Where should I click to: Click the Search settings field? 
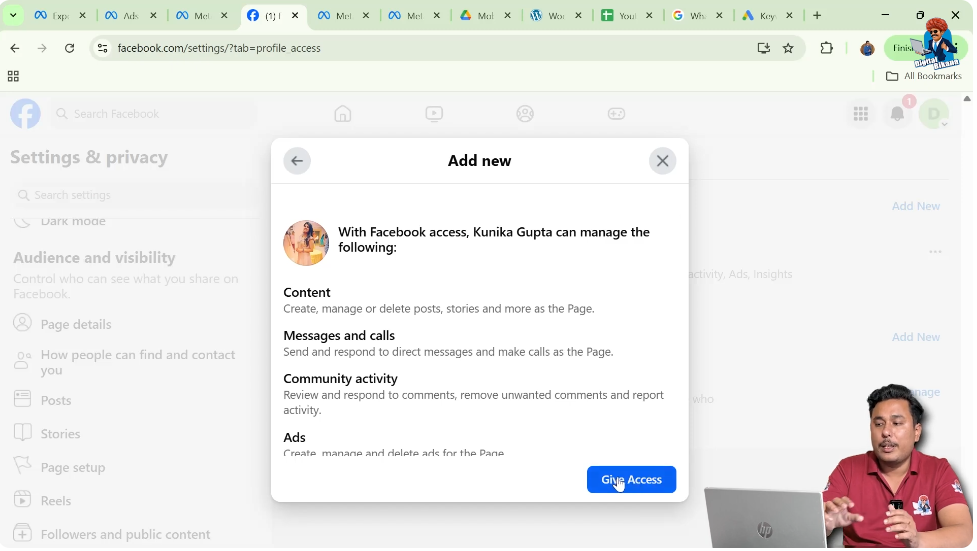(136, 196)
